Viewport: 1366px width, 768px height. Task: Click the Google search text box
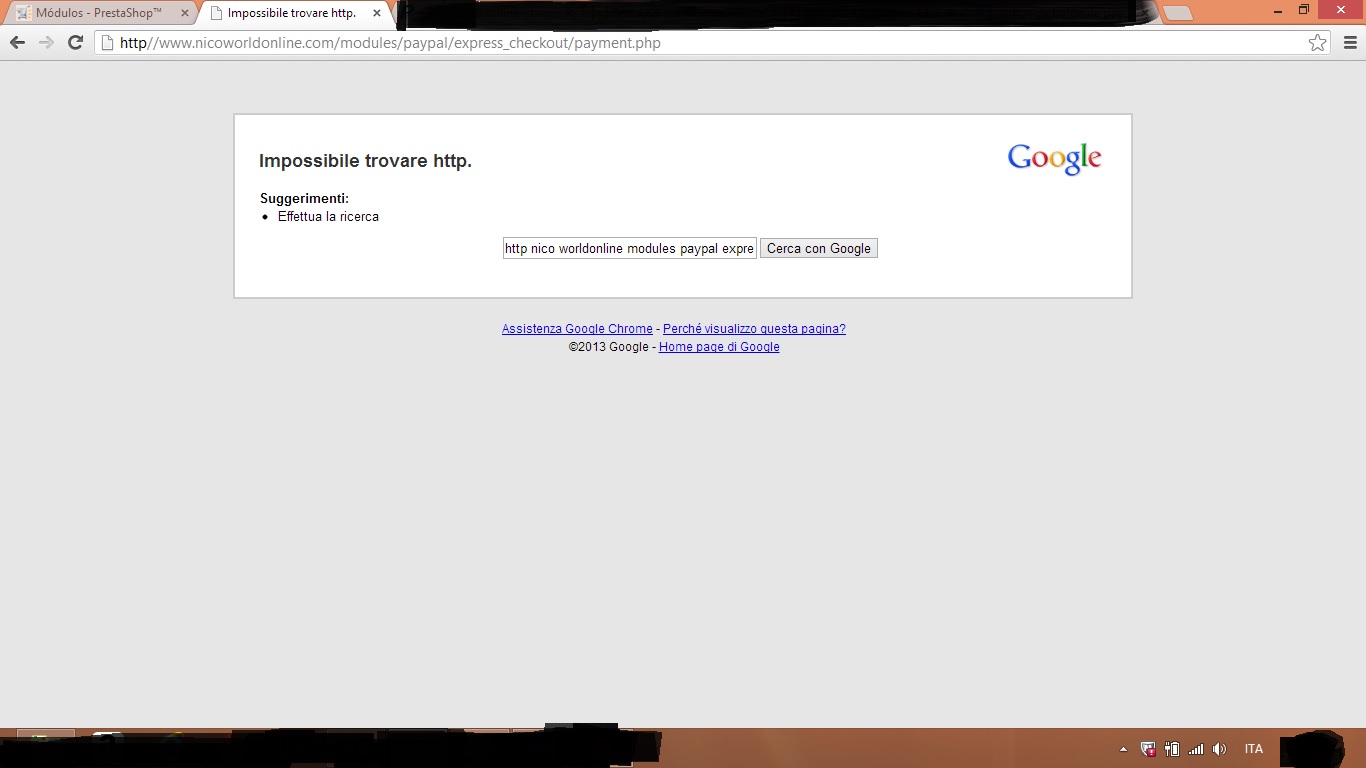(x=630, y=249)
